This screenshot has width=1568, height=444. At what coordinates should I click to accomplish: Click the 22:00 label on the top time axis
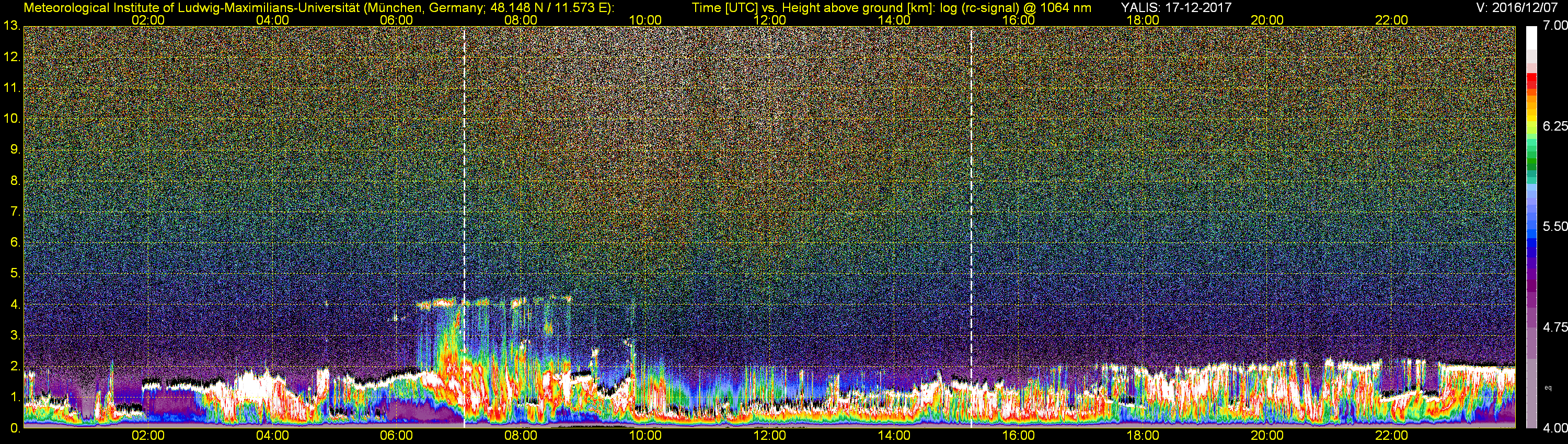tap(1391, 20)
